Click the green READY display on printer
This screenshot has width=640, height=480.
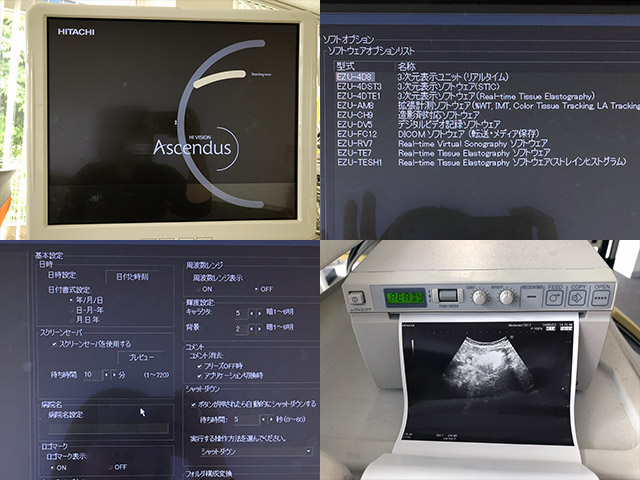(404, 297)
